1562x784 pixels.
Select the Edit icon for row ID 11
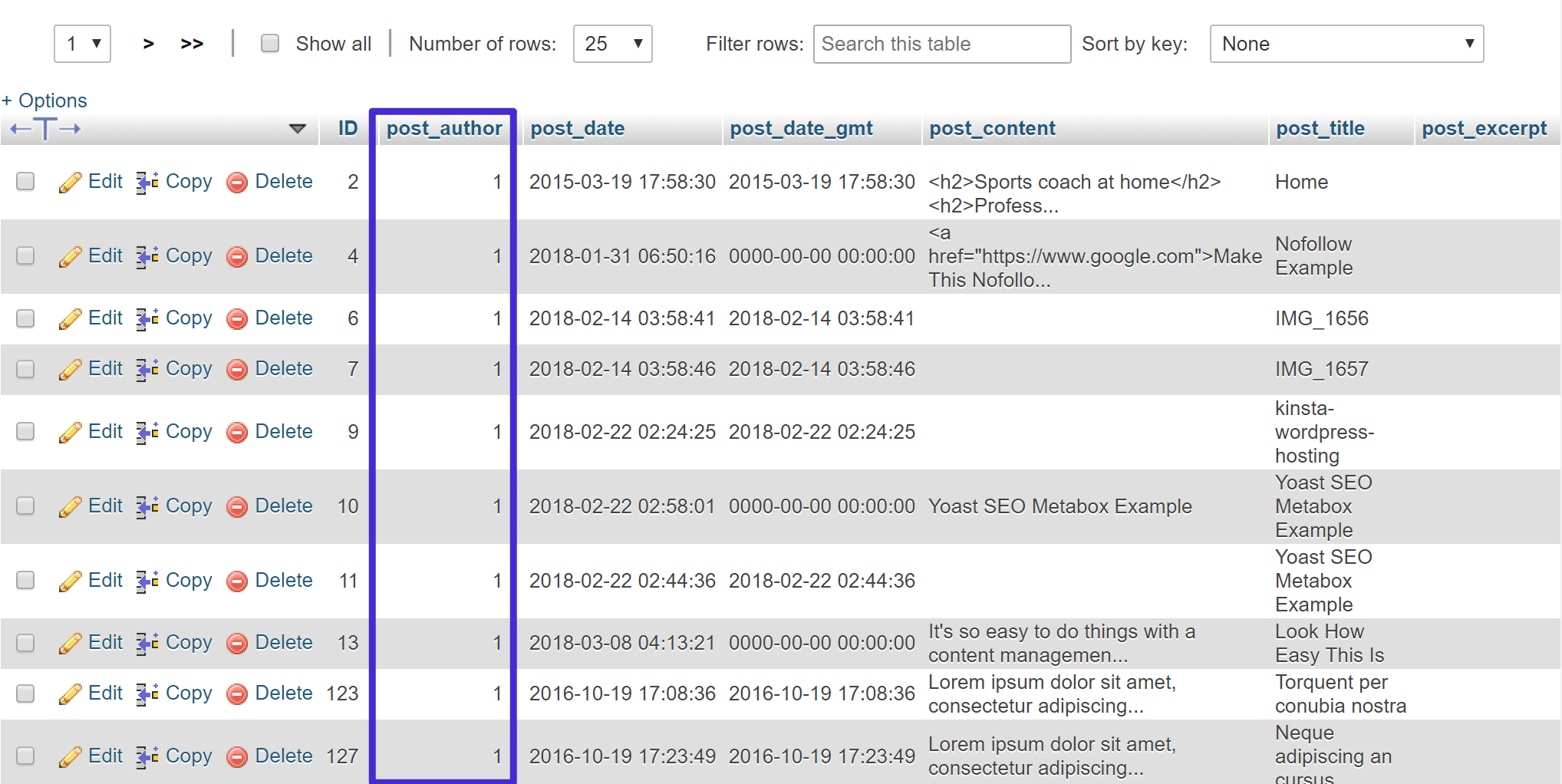(x=71, y=581)
